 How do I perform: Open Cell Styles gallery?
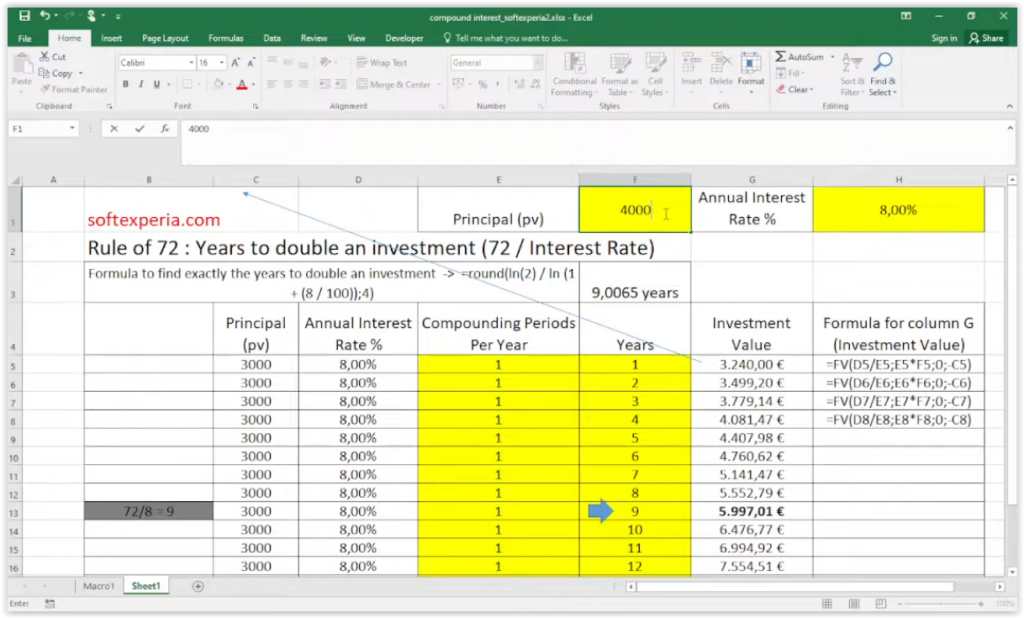coord(654,74)
